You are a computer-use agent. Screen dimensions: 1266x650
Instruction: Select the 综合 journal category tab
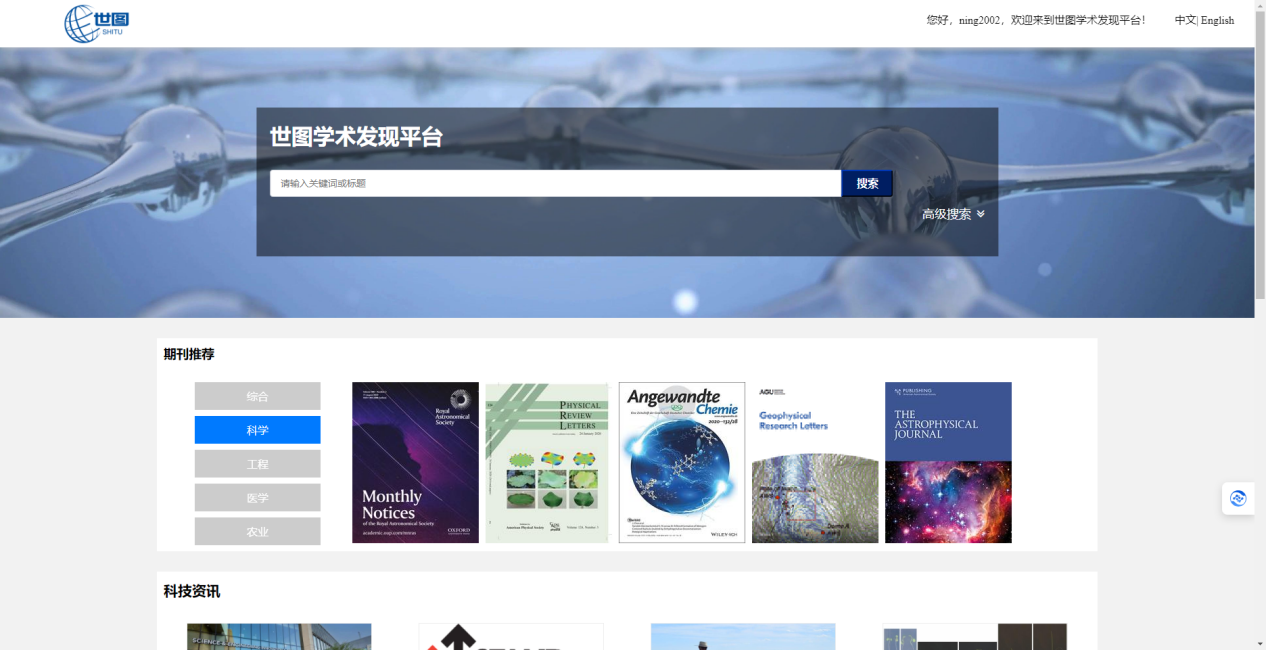[257, 396]
